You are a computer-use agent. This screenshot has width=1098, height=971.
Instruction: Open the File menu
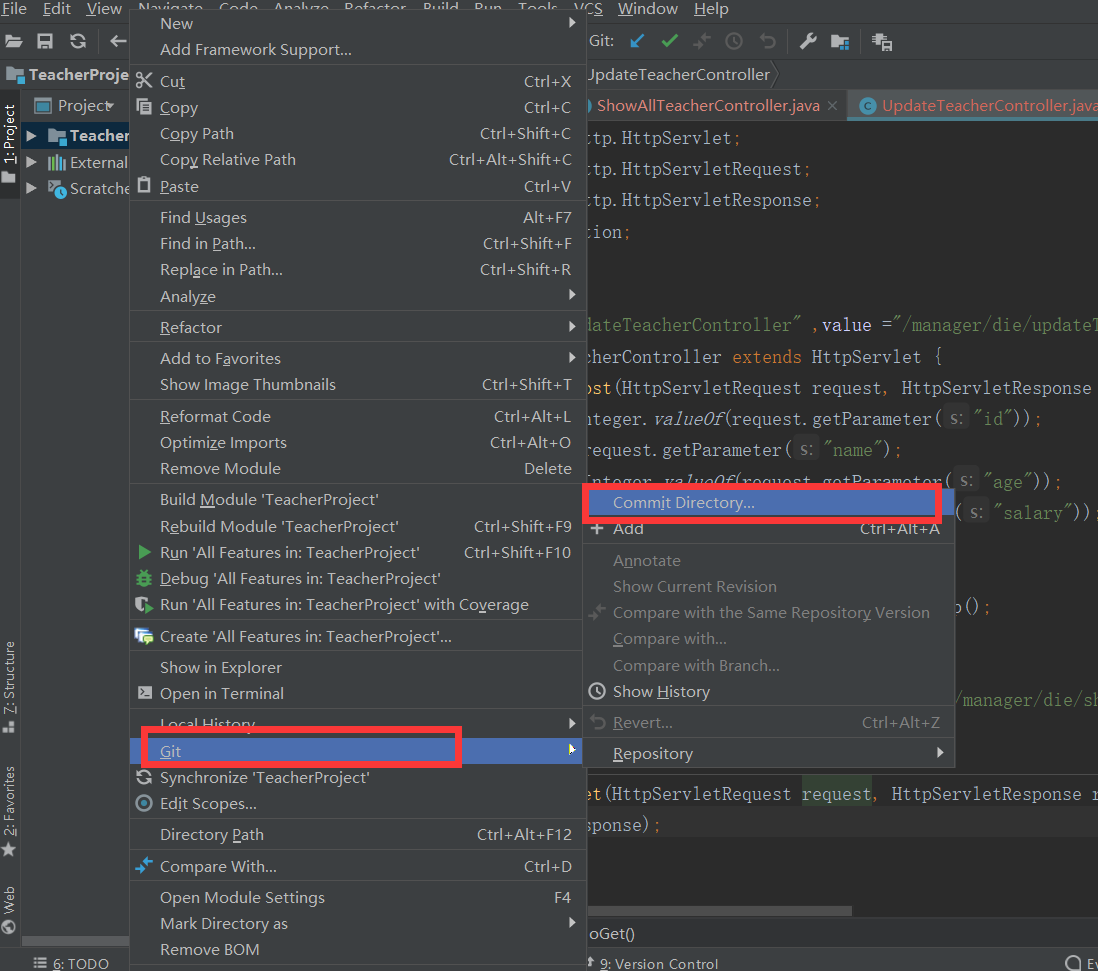(x=14, y=8)
